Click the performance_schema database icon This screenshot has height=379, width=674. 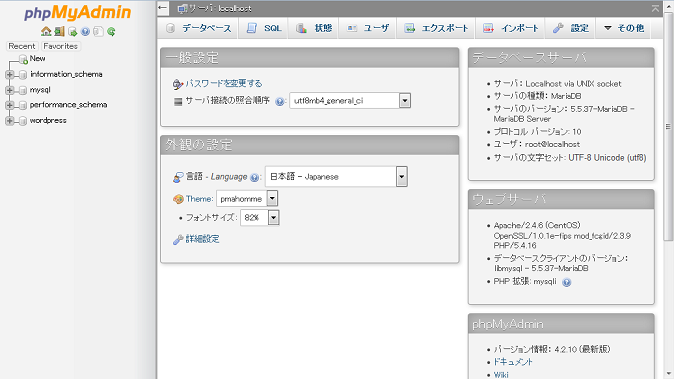coord(23,105)
